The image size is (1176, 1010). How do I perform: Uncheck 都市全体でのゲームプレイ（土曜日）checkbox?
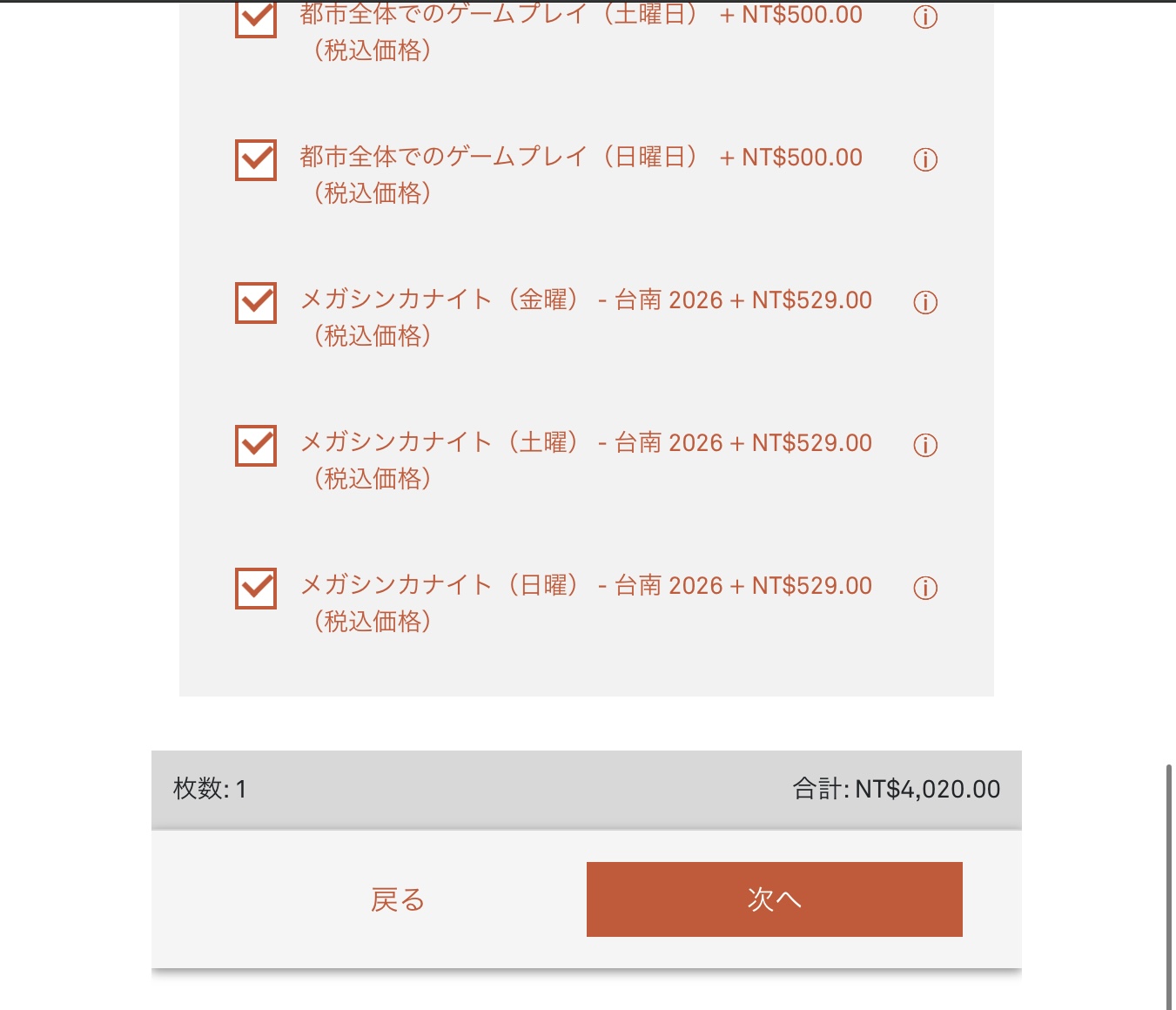tap(256, 18)
